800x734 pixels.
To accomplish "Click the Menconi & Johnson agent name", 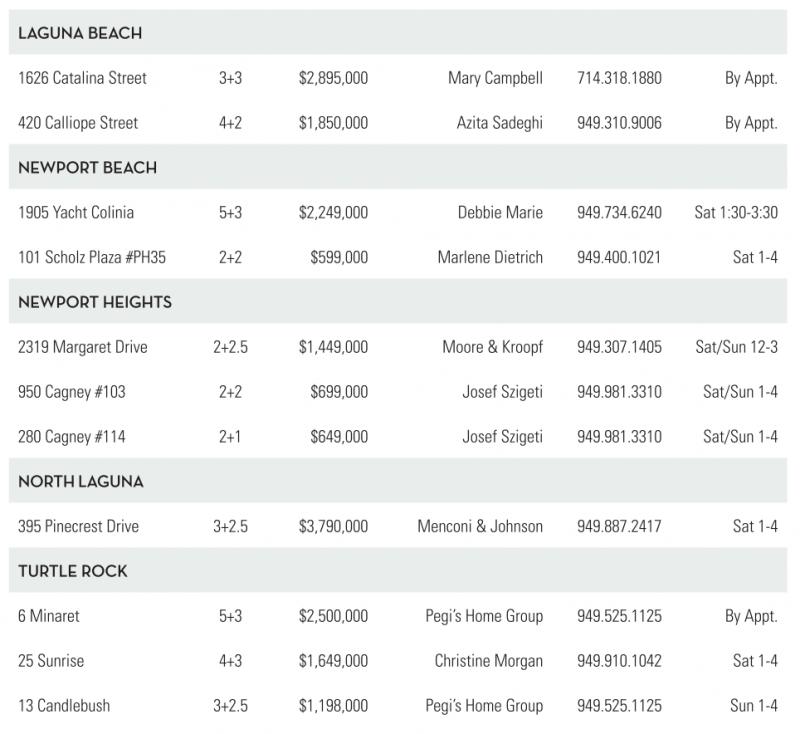I will 480,526.
